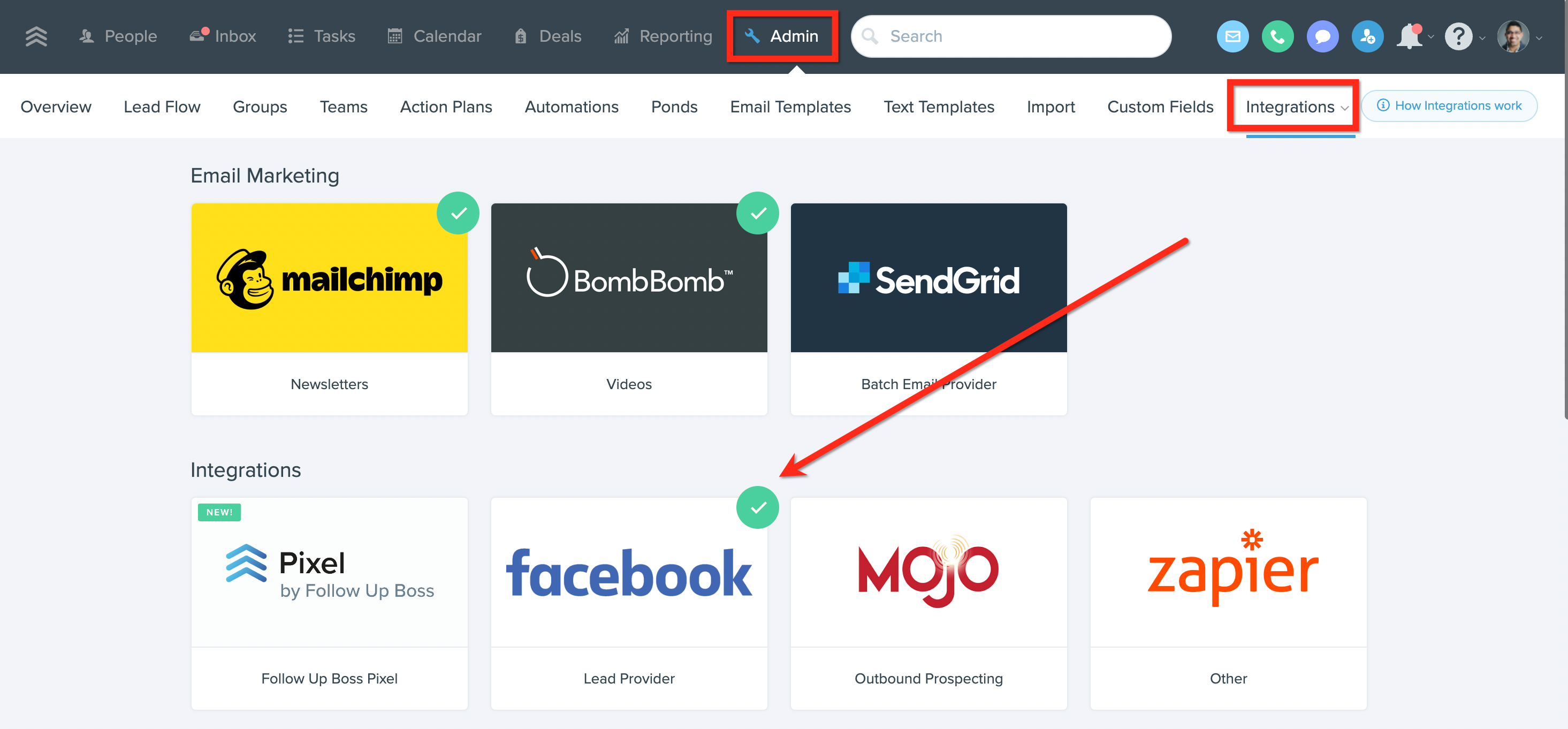This screenshot has height=729, width=1568.
Task: Expand the notifications dropdown arrow
Action: [1431, 37]
